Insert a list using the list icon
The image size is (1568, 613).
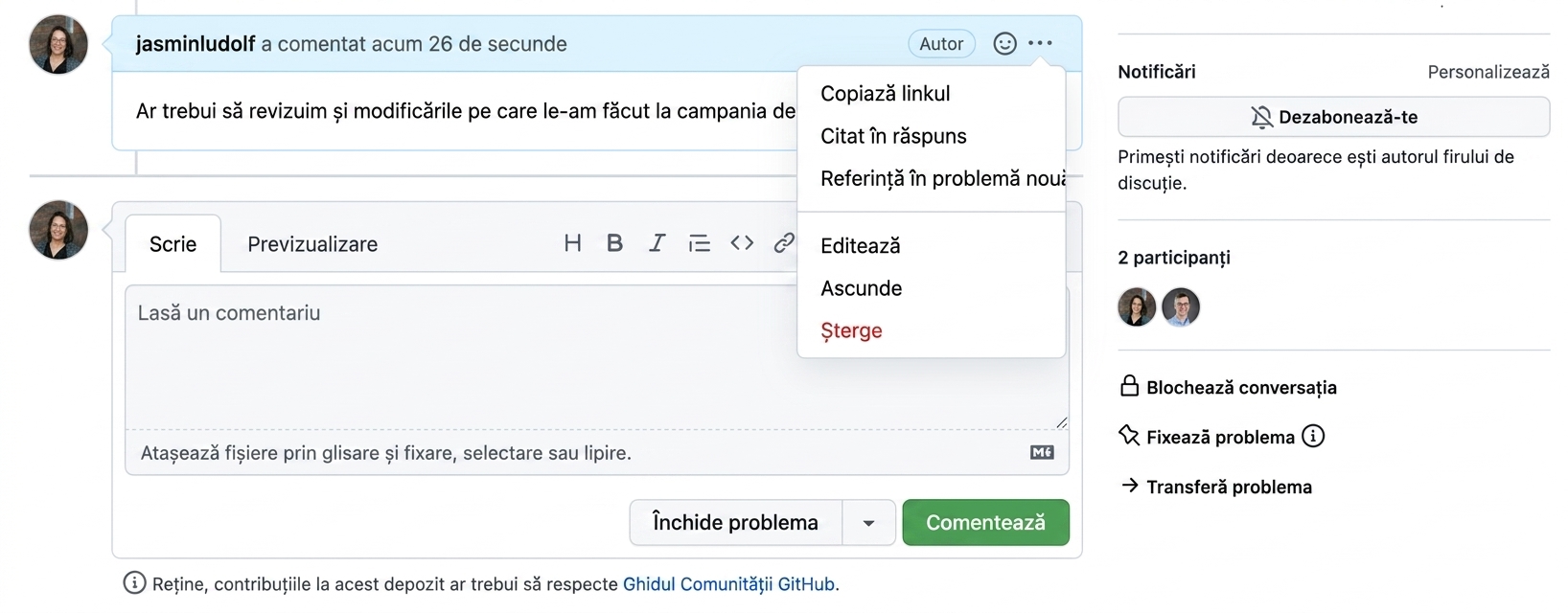pos(699,243)
